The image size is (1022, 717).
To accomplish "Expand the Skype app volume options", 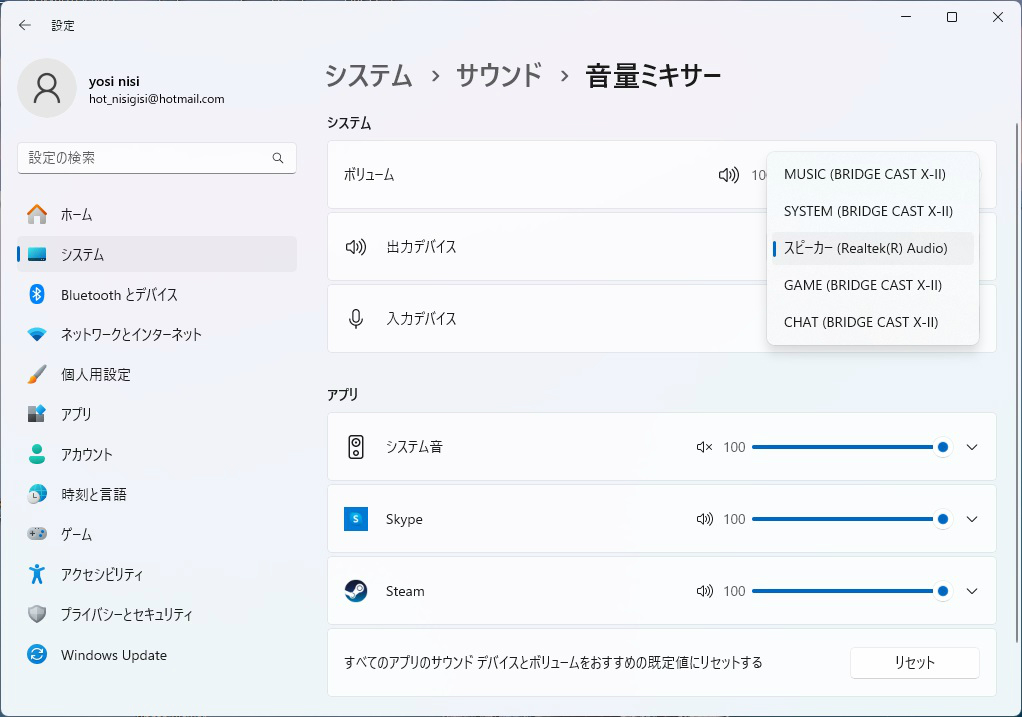I will click(972, 519).
